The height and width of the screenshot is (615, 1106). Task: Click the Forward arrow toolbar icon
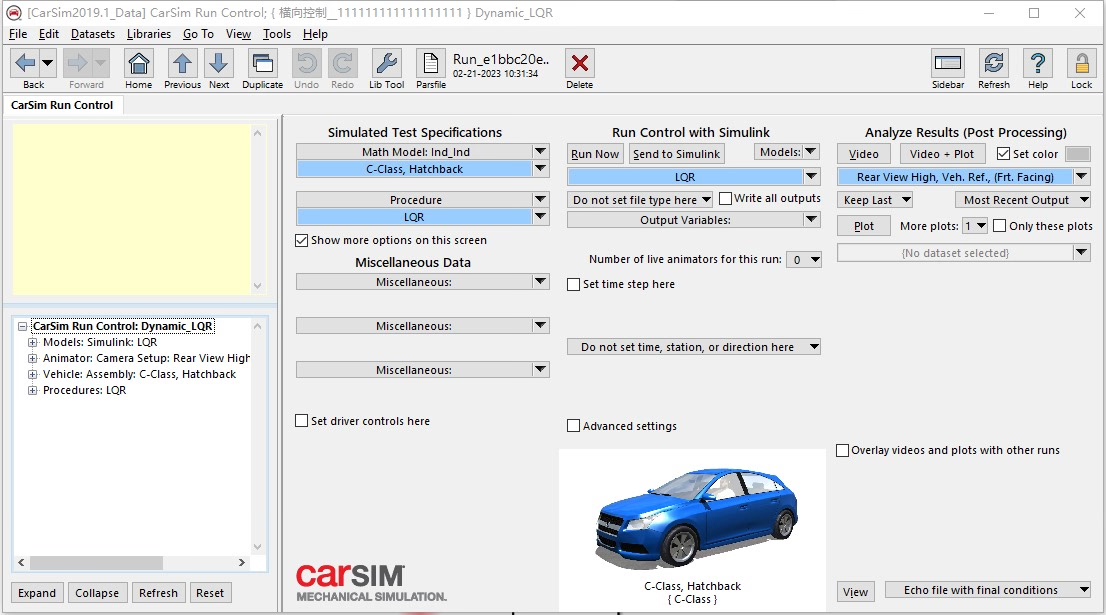(x=78, y=63)
